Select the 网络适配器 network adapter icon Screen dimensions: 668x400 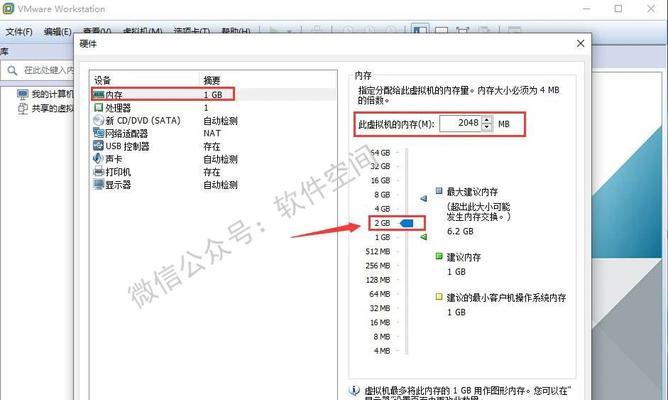(98, 133)
